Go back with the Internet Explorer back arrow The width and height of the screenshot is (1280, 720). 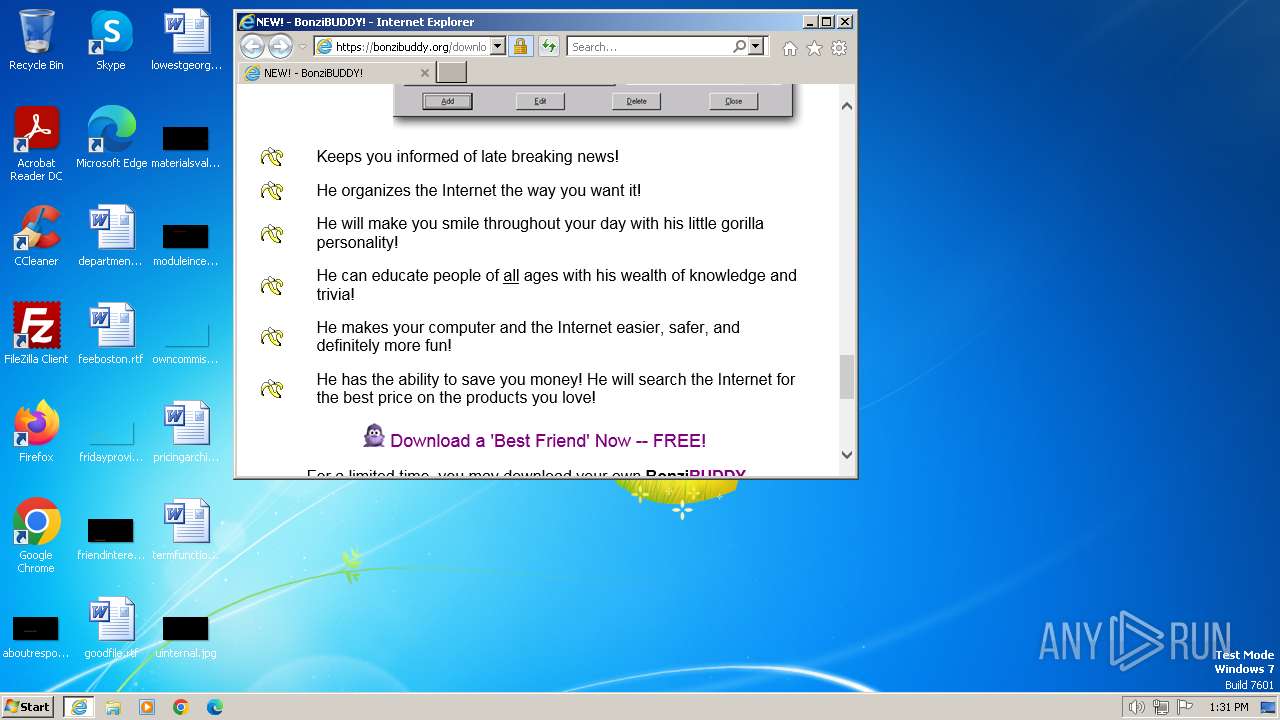(252, 46)
